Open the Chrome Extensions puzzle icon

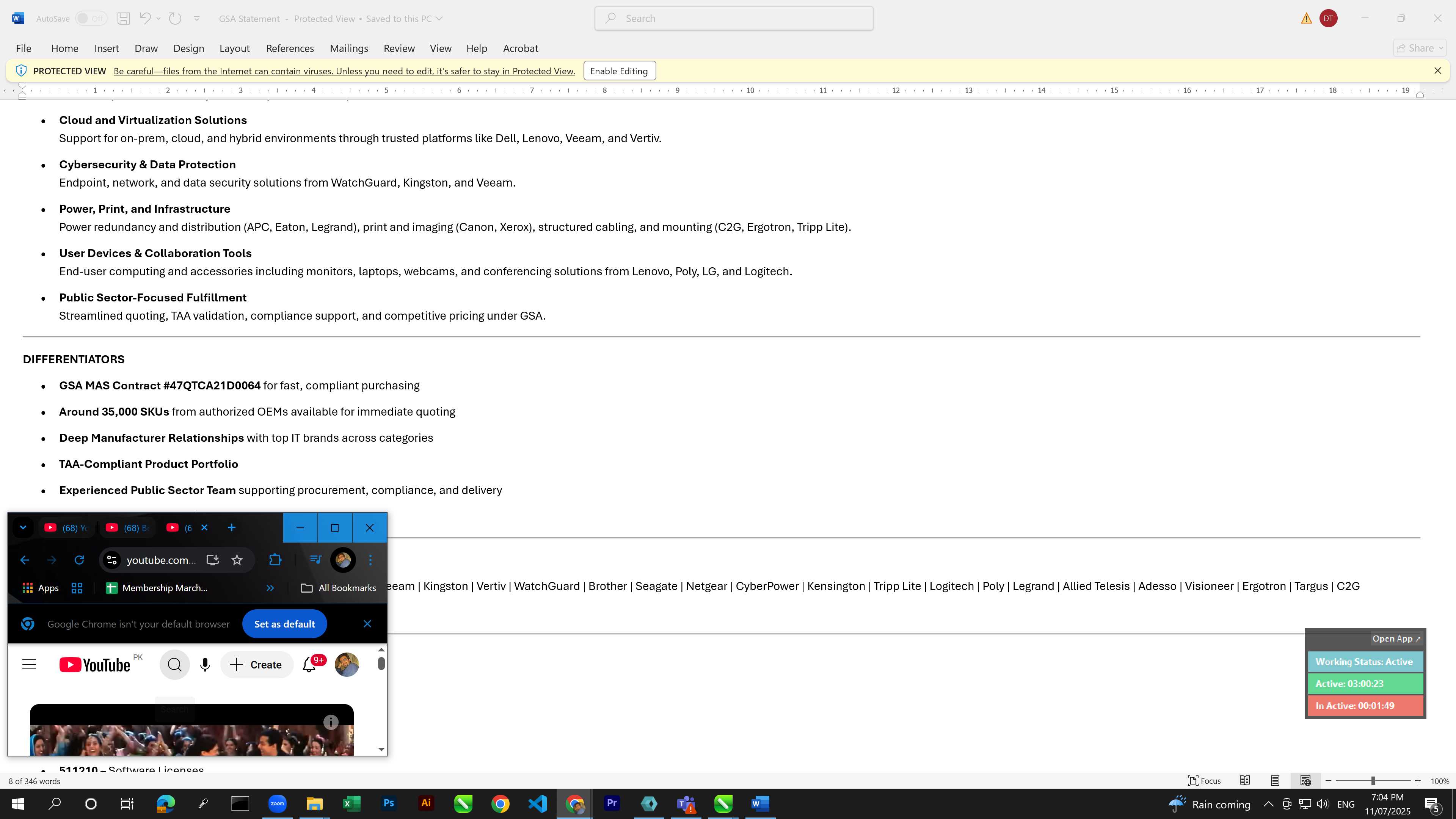coord(275,560)
